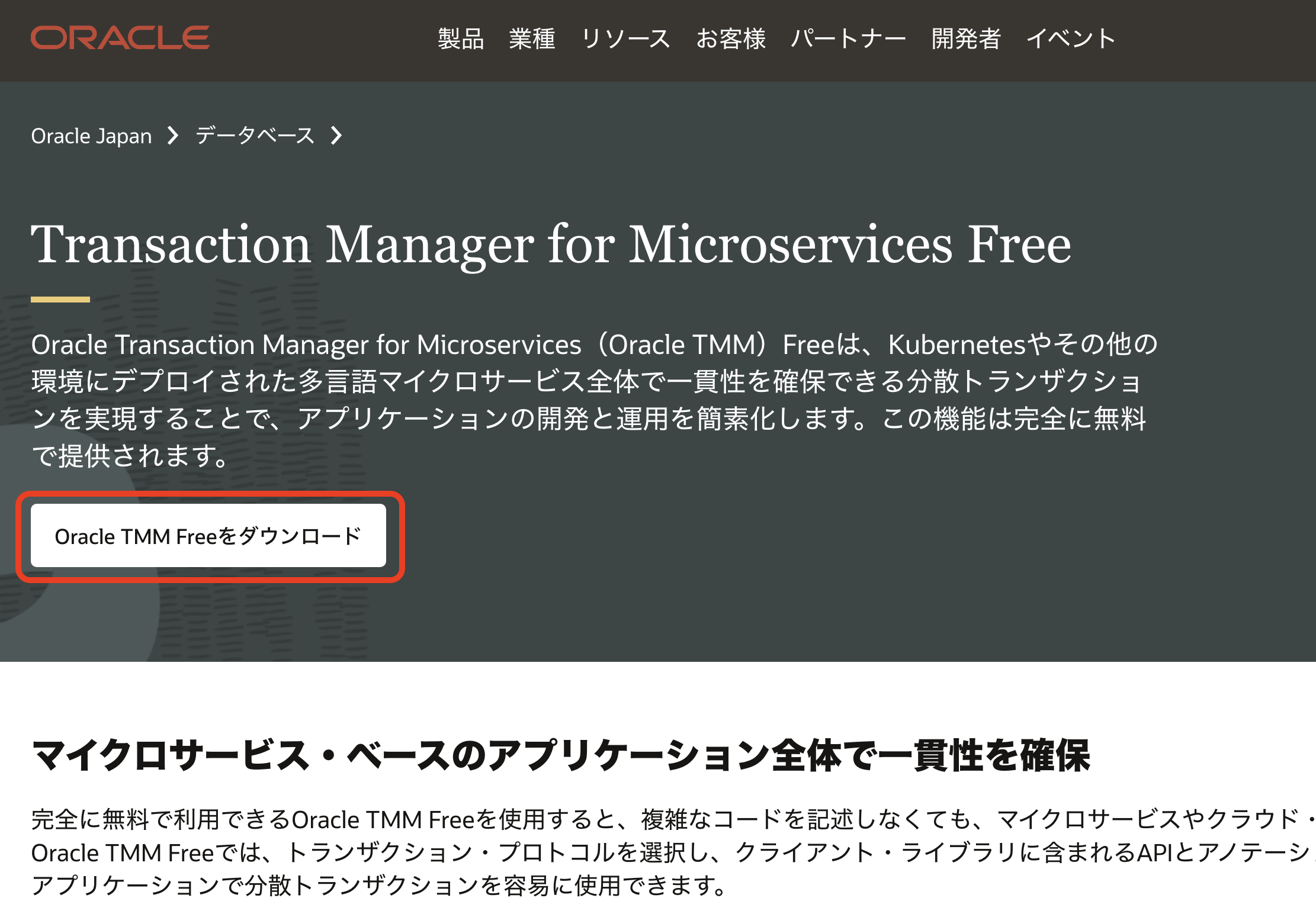
Task: Open the お客様 navigation menu
Action: (731, 39)
